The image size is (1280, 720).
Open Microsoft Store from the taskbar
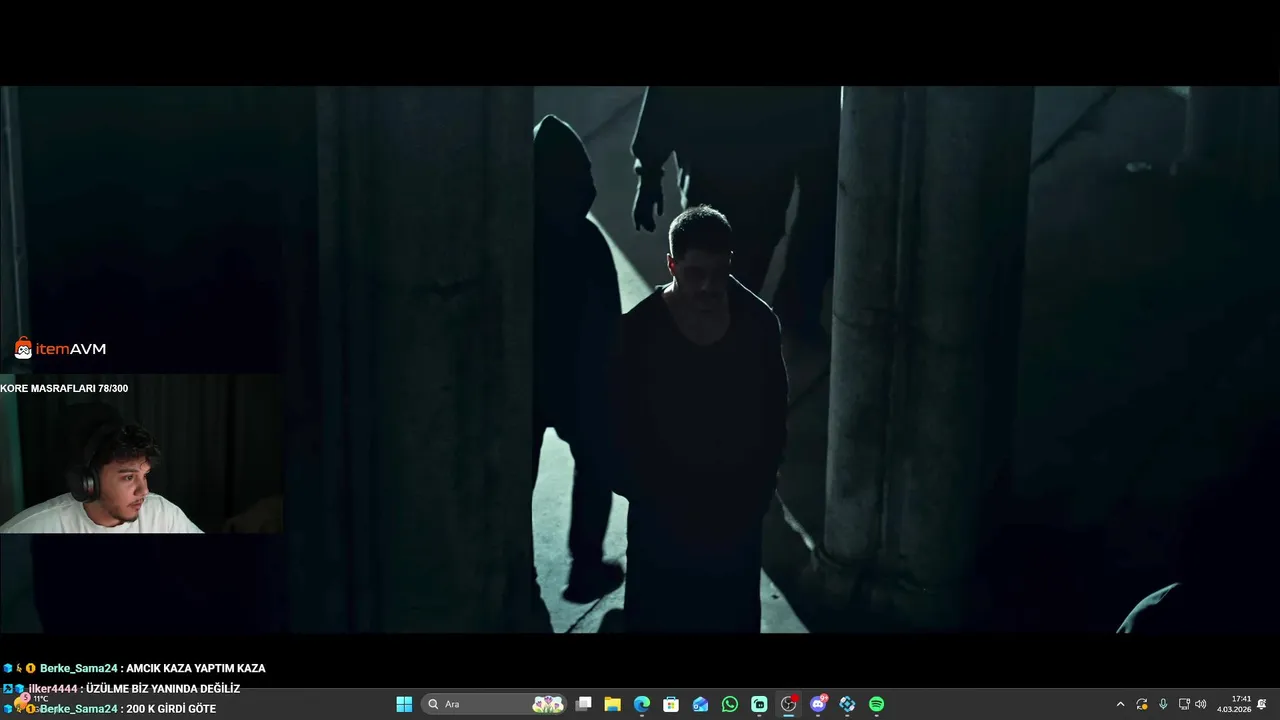pos(671,704)
